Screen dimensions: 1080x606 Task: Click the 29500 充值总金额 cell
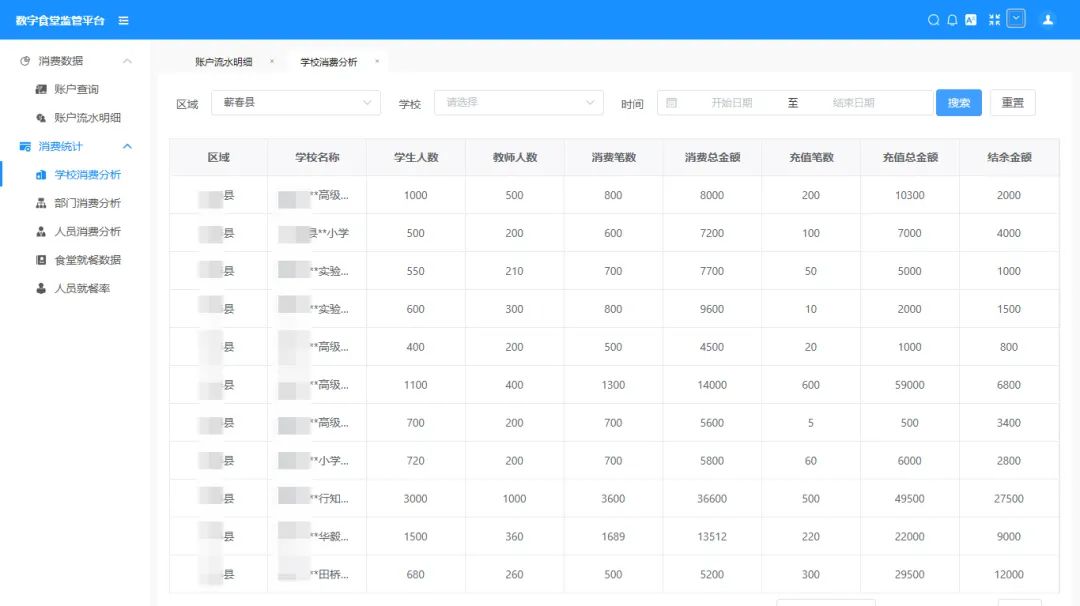909,574
